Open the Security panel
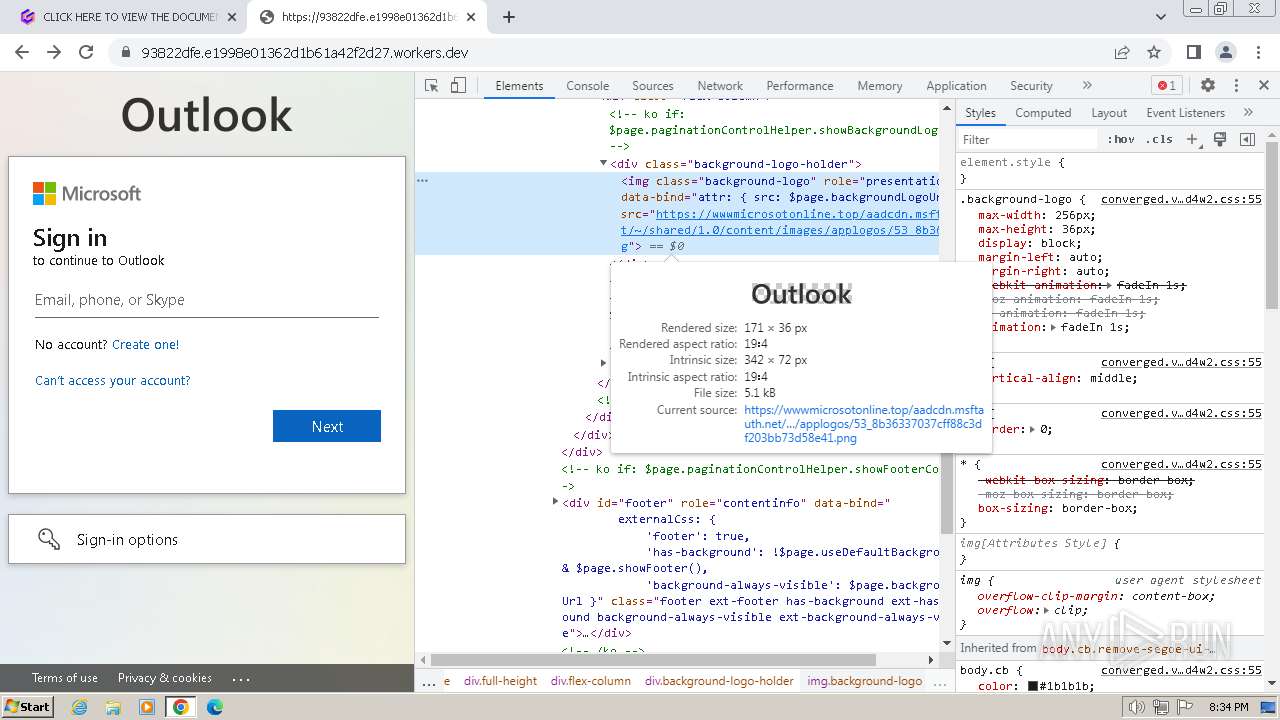Image resolution: width=1280 pixels, height=720 pixels. click(x=1031, y=86)
